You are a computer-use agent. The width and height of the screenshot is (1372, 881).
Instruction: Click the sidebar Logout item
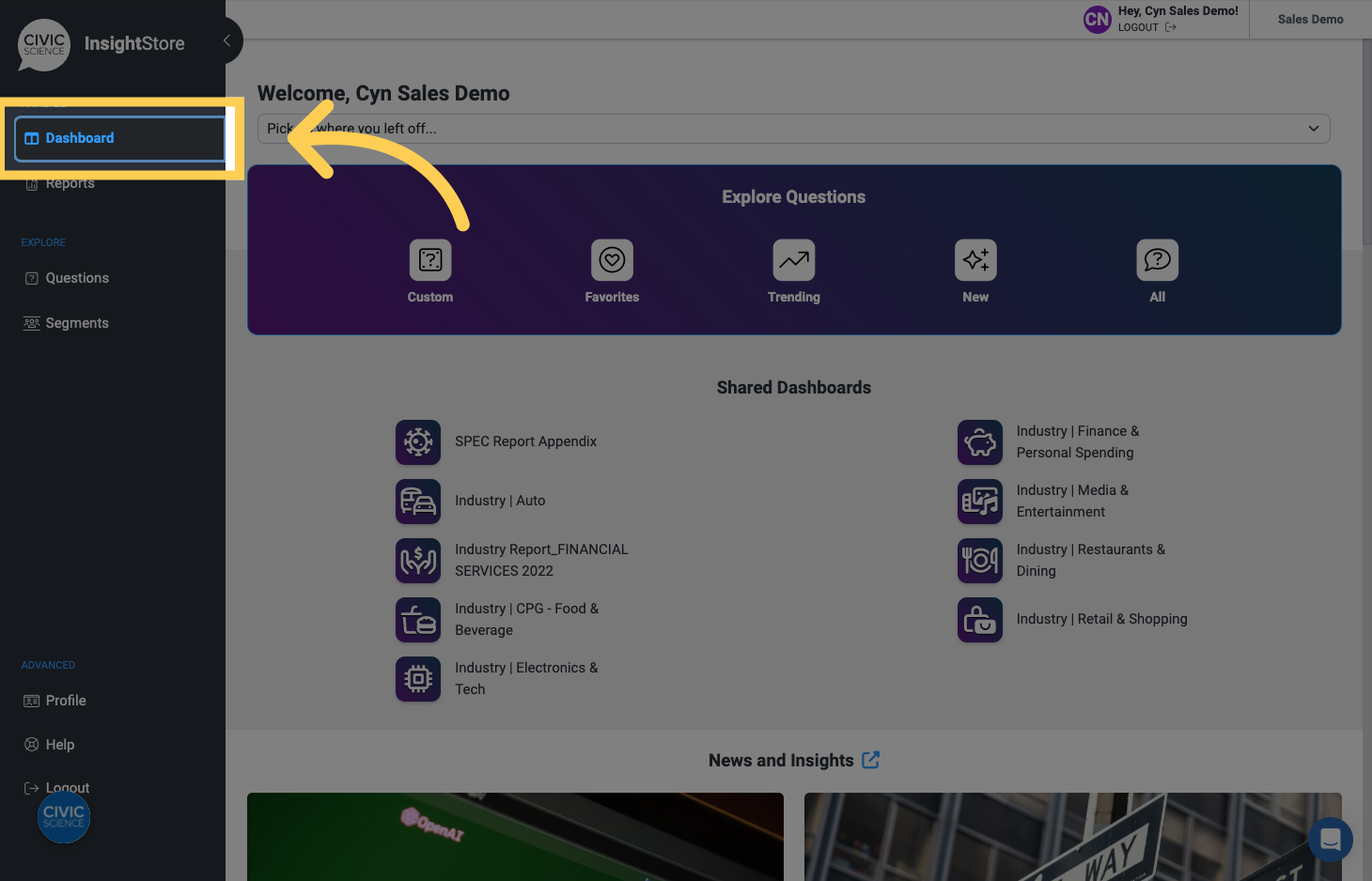(x=68, y=788)
